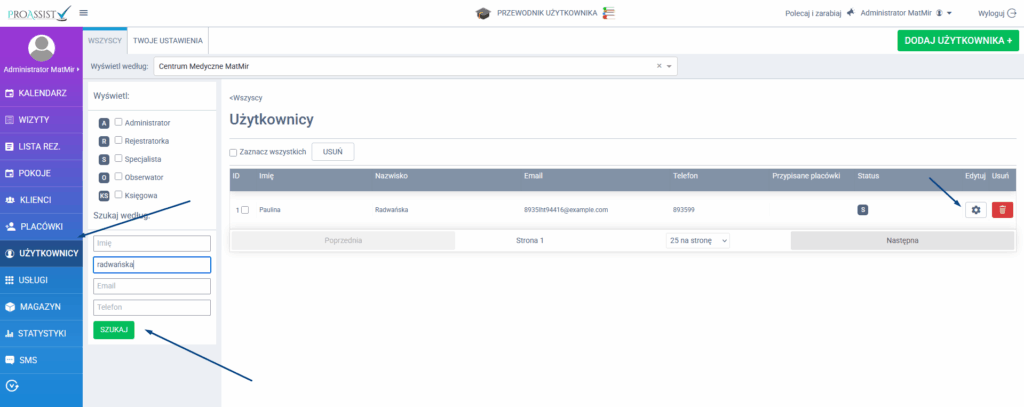
Task: Click the hamburger menu icon
Action: coord(83,13)
